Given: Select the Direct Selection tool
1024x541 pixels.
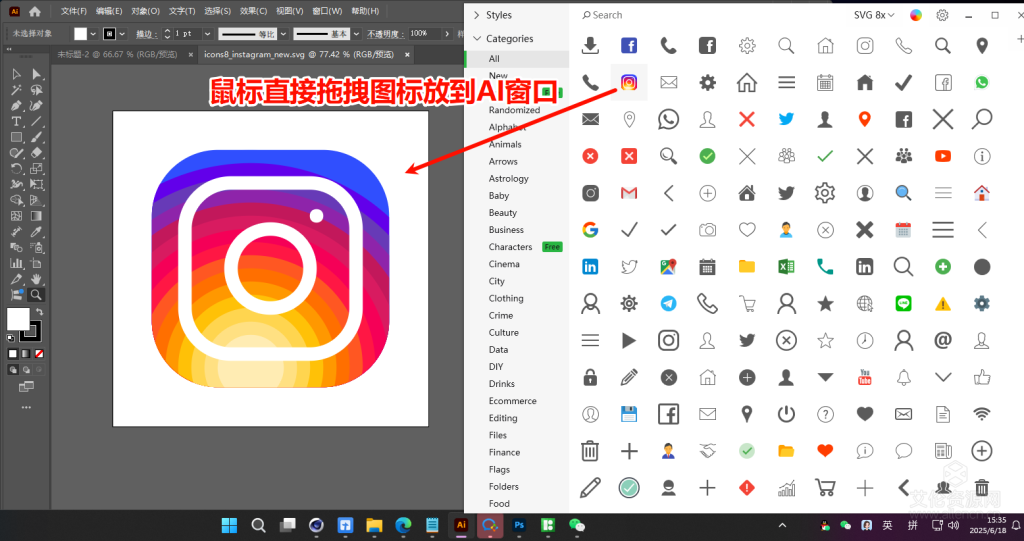Looking at the screenshot, I should [x=37, y=74].
